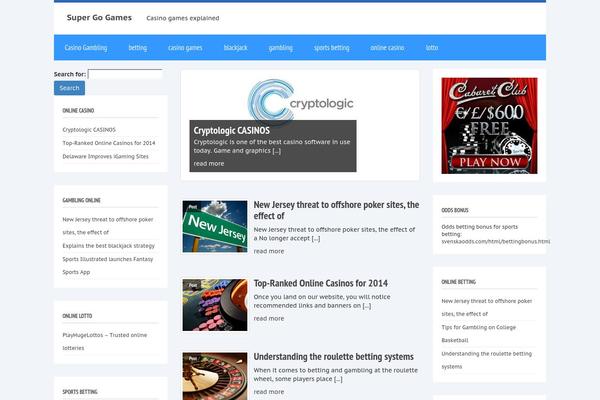This screenshot has height=400, width=600.
Task: Click the Online Casino widget heading
Action: tap(78, 111)
